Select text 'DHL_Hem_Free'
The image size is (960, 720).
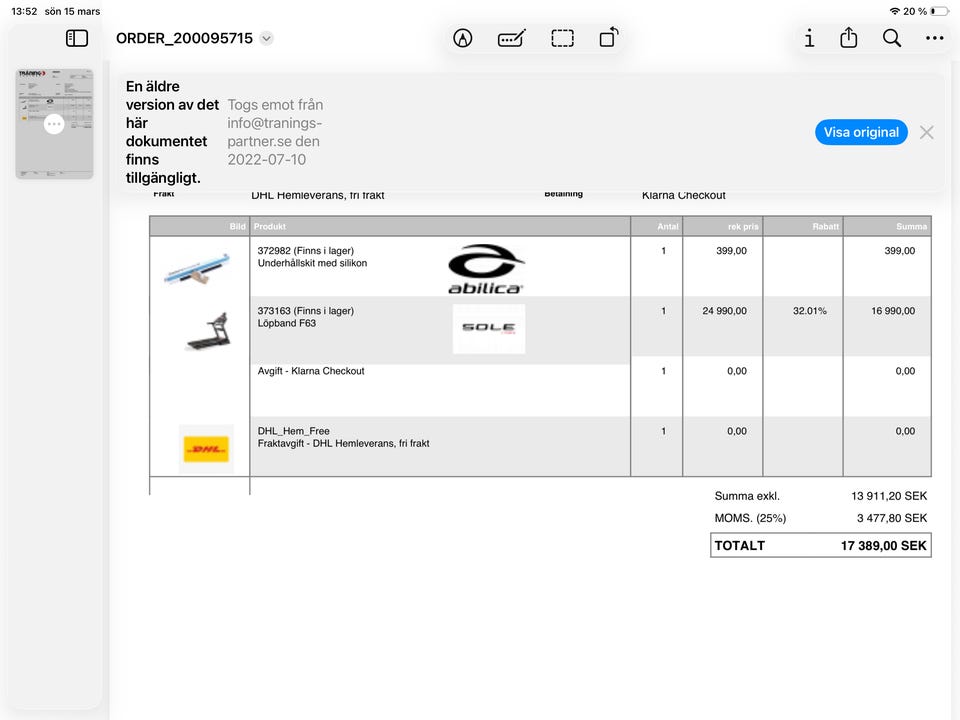(x=293, y=431)
